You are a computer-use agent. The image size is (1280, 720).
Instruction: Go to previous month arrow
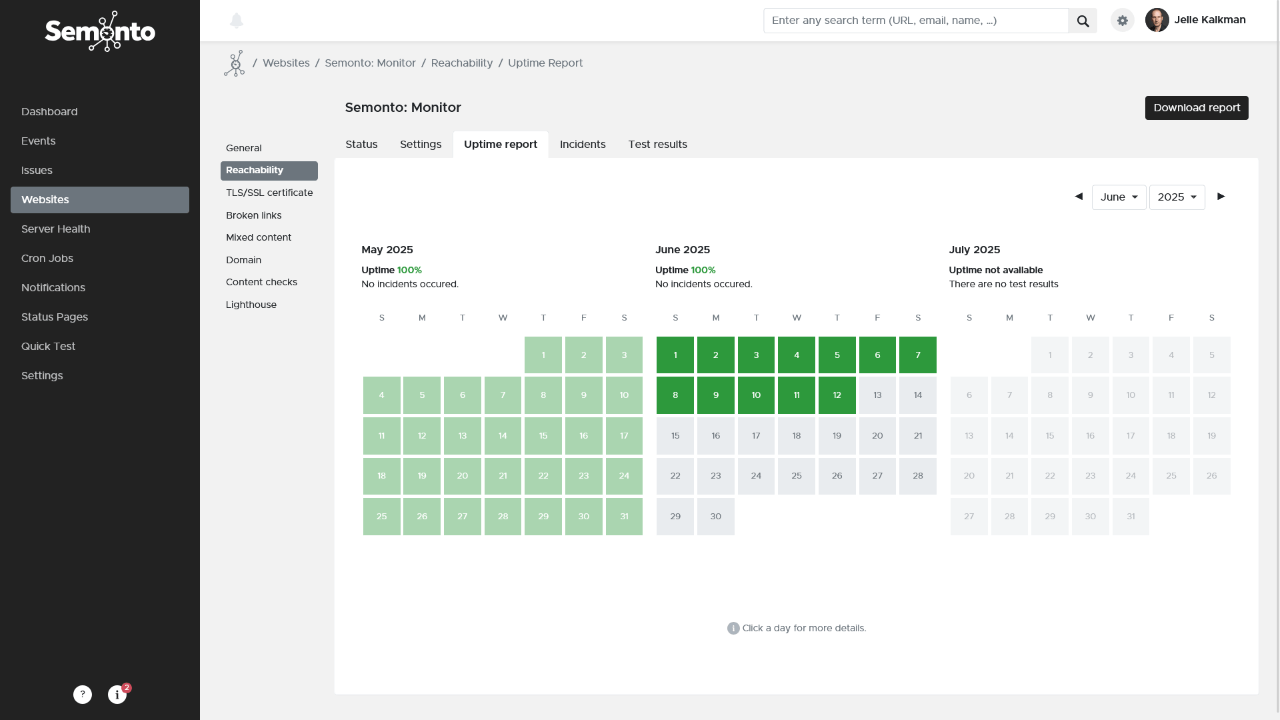pos(1078,197)
